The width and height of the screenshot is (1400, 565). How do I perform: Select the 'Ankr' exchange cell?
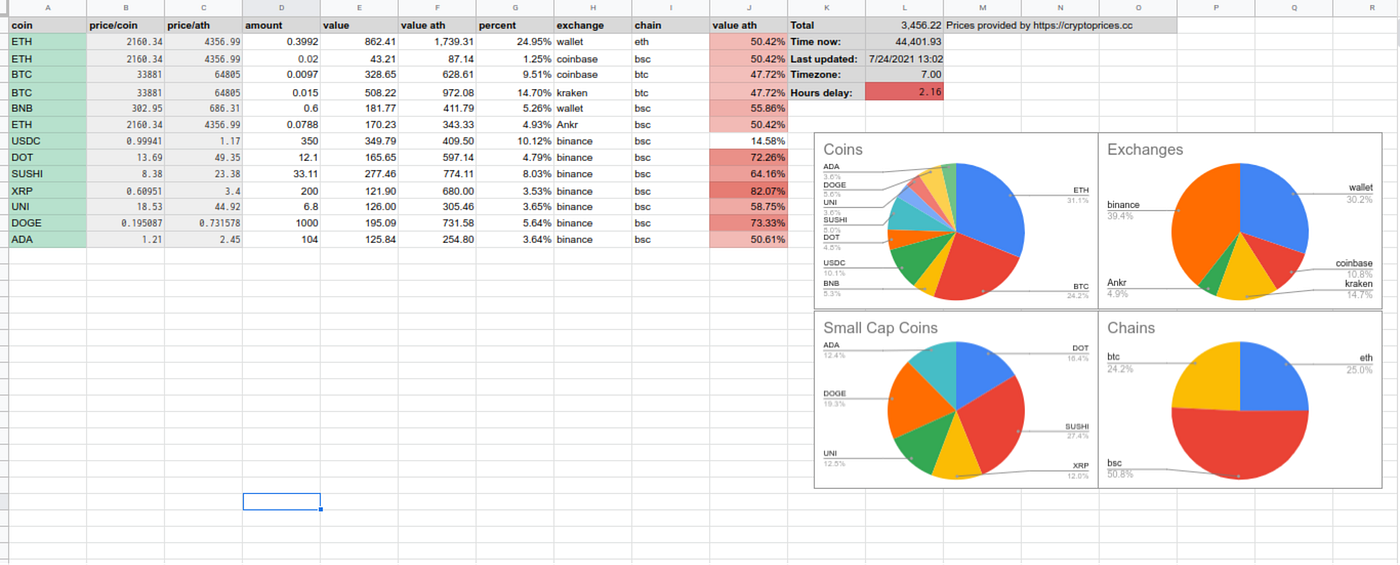(x=593, y=125)
